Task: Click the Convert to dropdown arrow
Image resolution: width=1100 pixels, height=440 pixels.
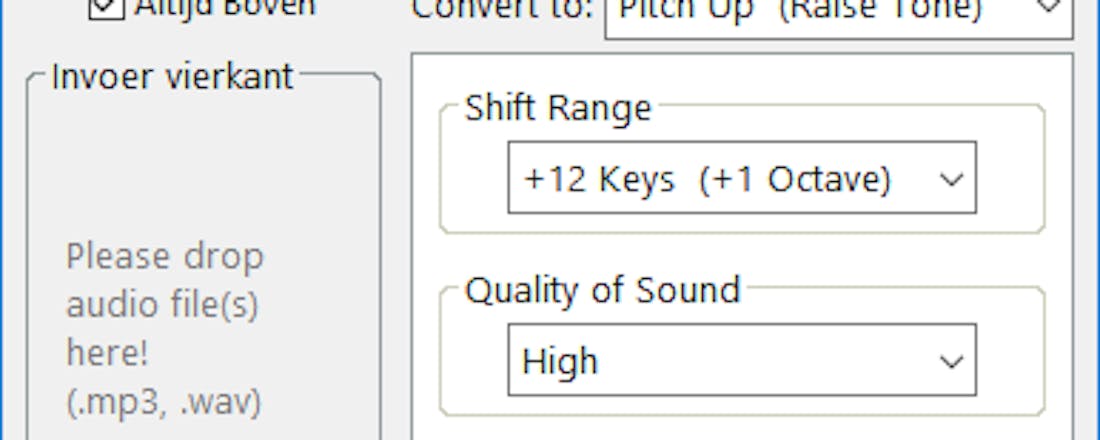Action: point(1048,8)
